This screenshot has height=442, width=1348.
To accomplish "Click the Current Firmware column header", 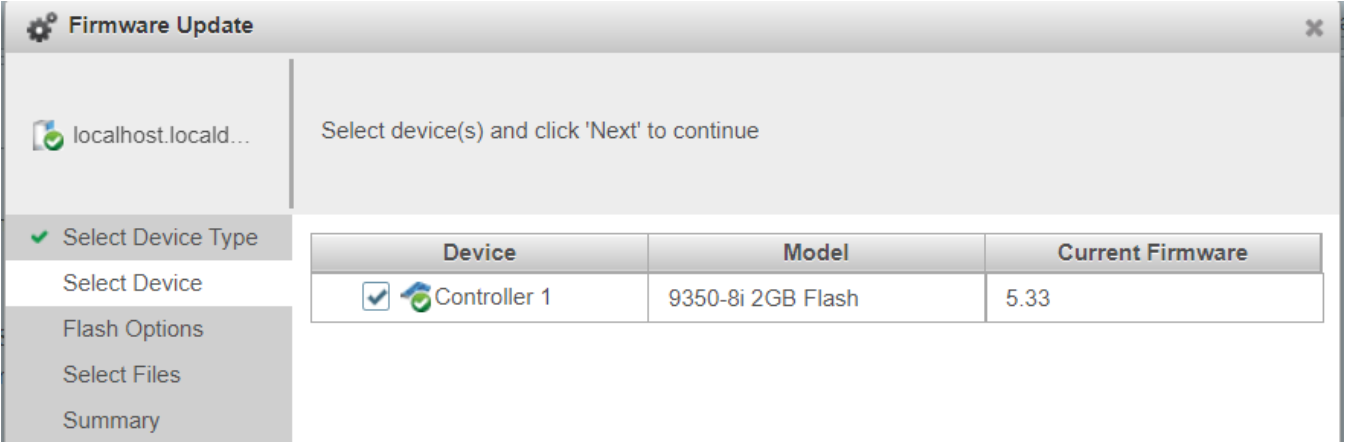I will (1153, 253).
